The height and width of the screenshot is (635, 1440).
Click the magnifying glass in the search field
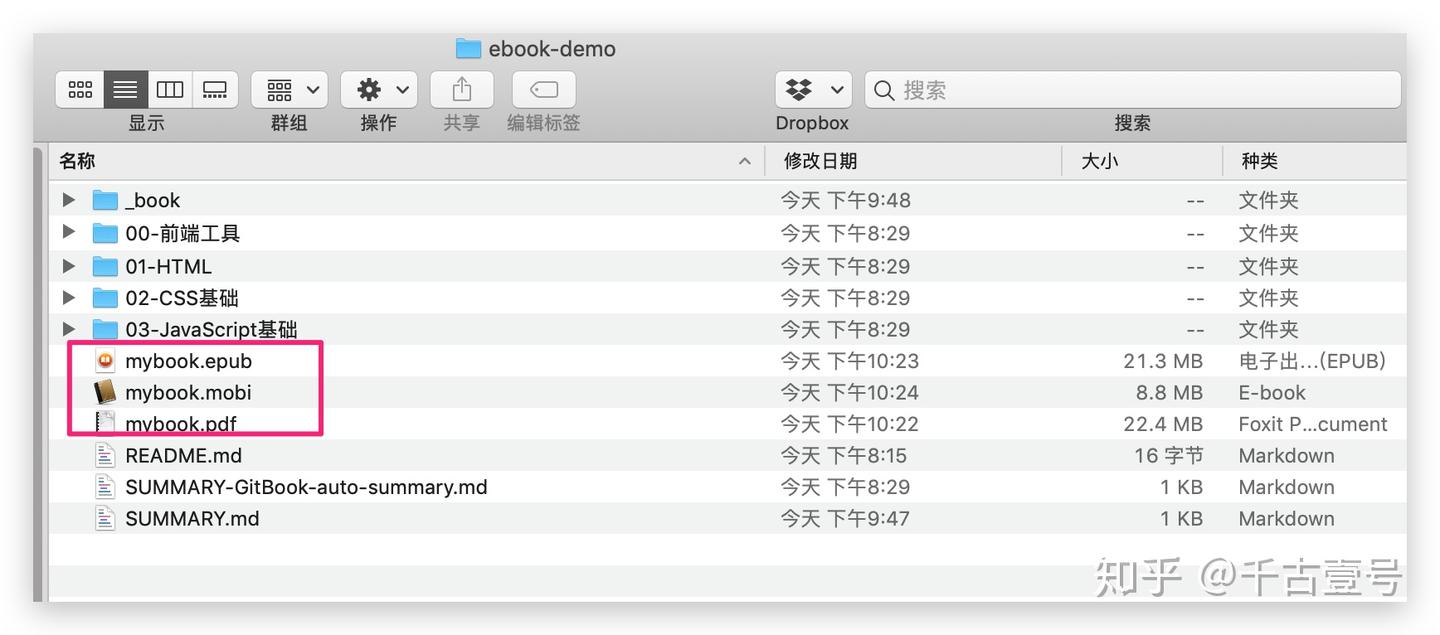tap(882, 90)
